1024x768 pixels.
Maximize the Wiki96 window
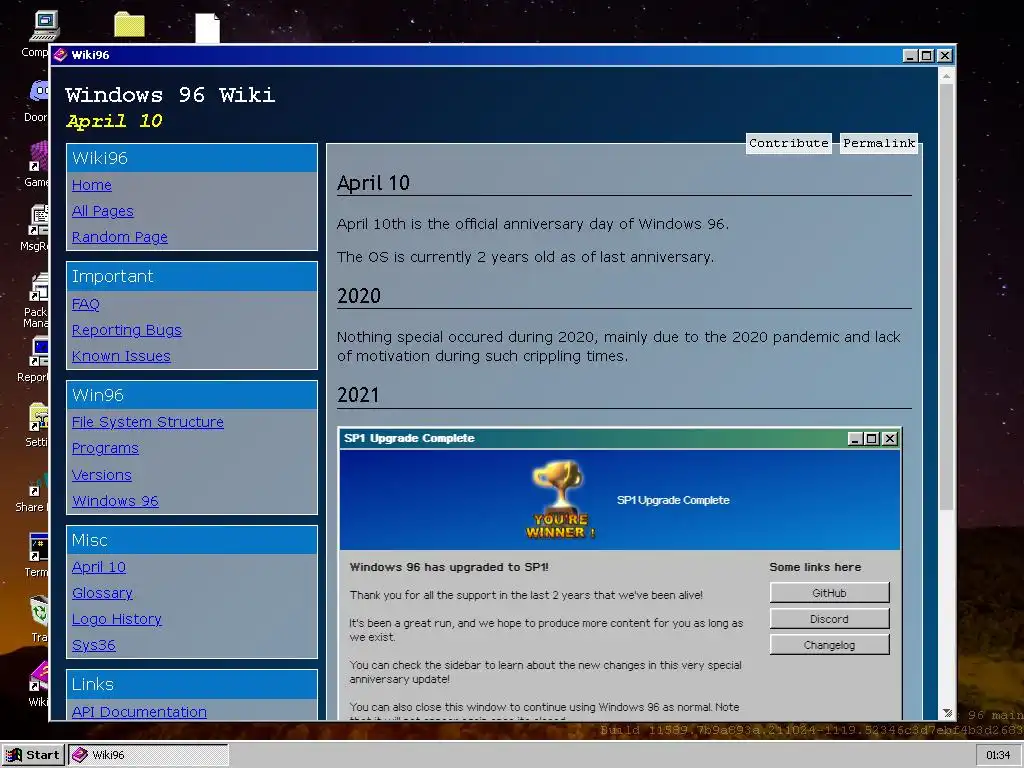point(926,56)
